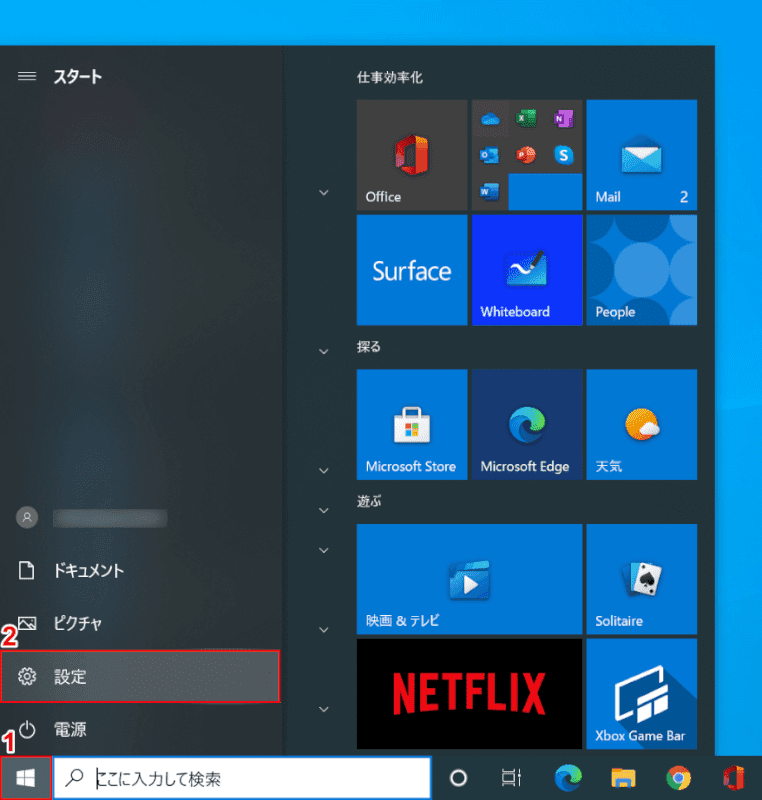Open File Explorer from the taskbar
The height and width of the screenshot is (800, 762).
[x=623, y=778]
